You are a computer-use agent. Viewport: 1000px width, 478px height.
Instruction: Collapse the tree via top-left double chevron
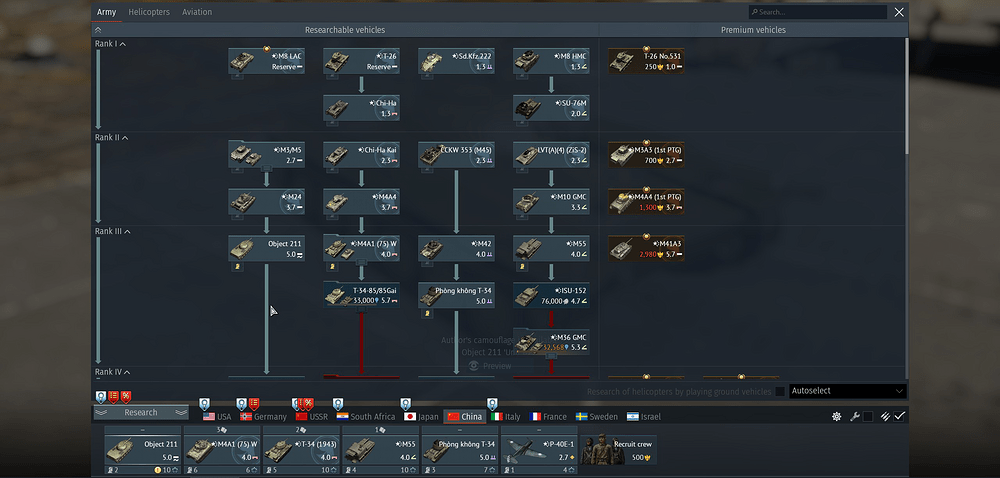98,30
